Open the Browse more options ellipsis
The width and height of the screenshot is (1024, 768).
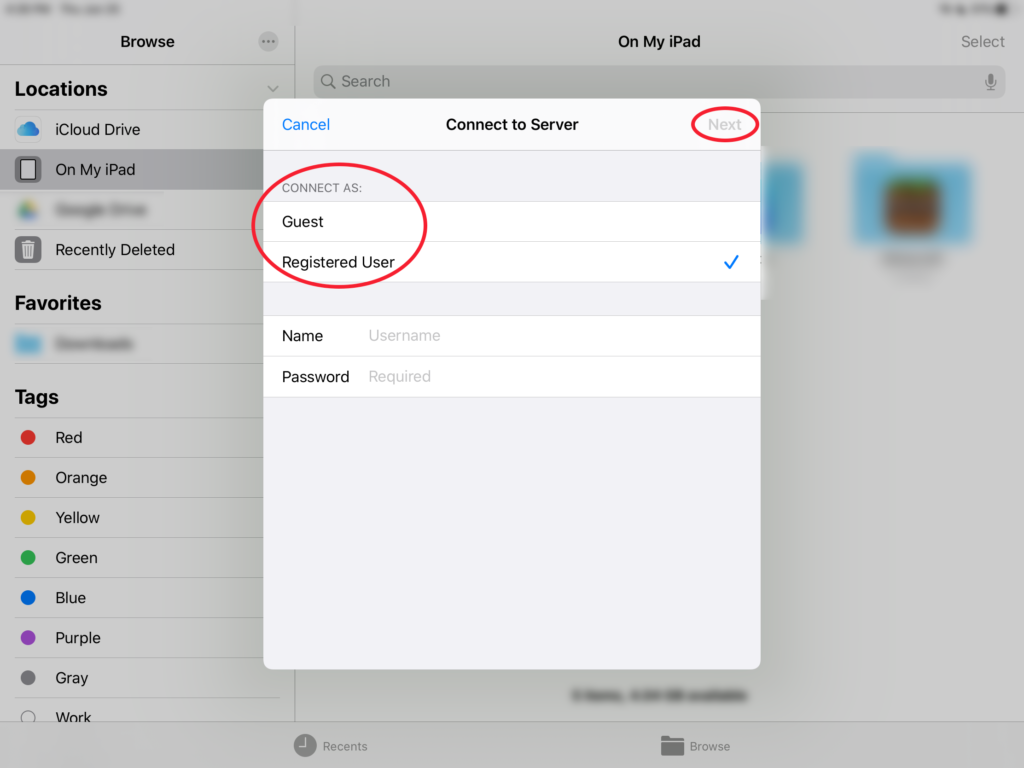pyautogui.click(x=268, y=42)
